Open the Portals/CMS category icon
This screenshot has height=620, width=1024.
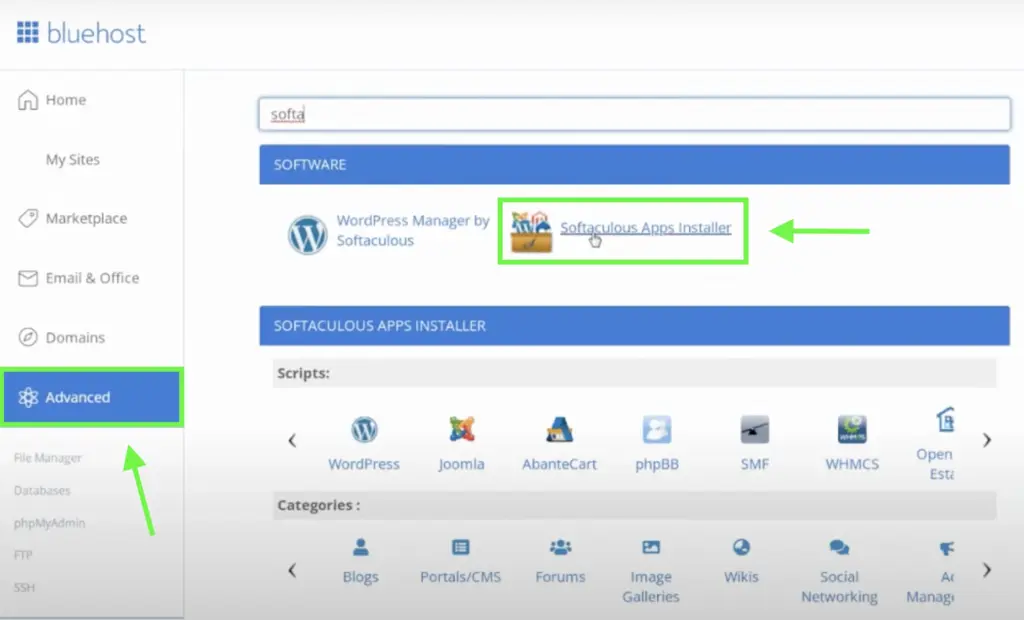(460, 547)
